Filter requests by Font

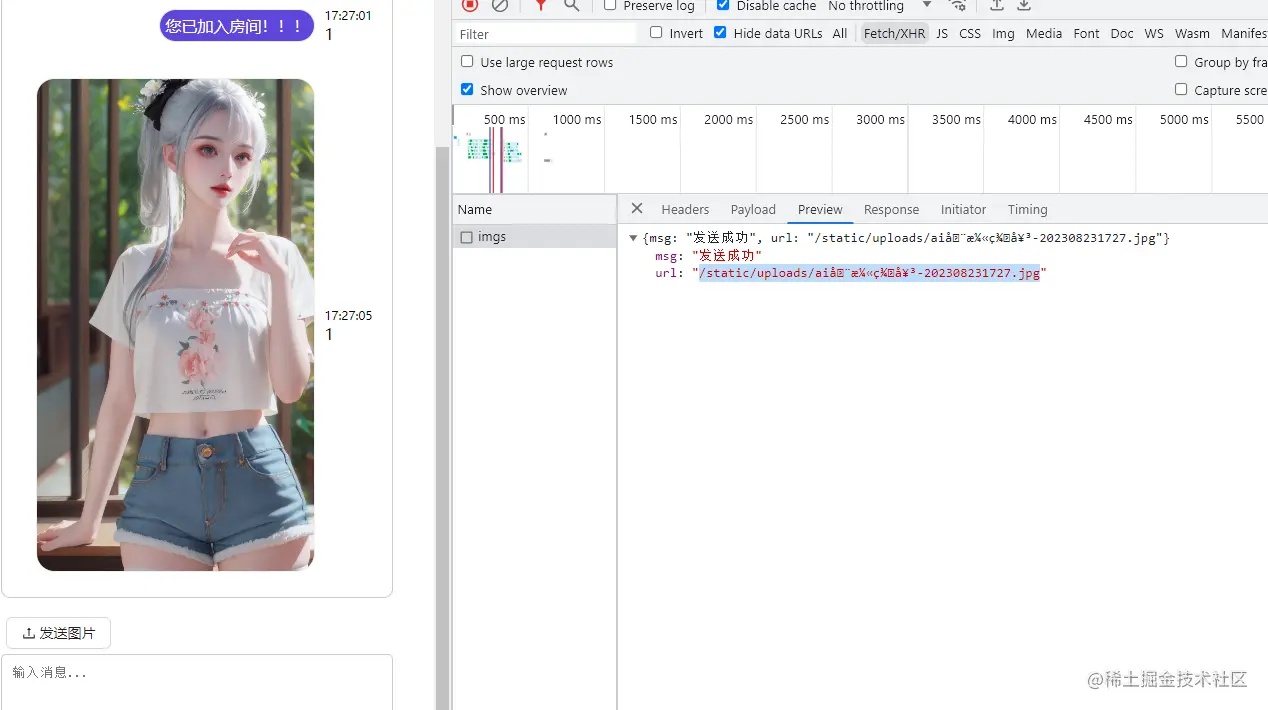tap(1086, 34)
